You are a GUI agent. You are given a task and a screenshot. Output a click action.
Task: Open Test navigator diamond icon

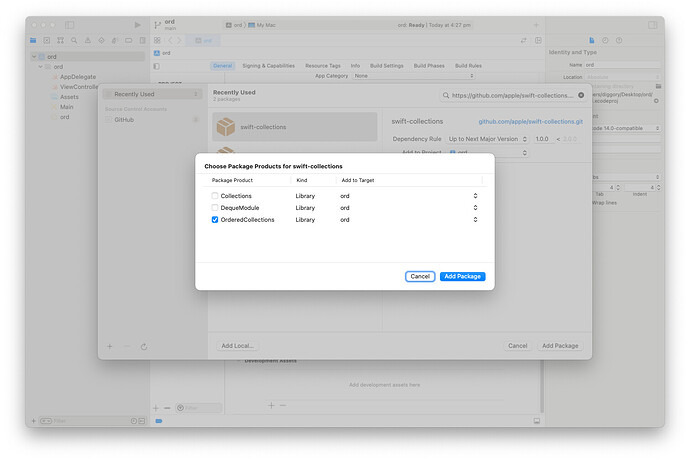(101, 40)
